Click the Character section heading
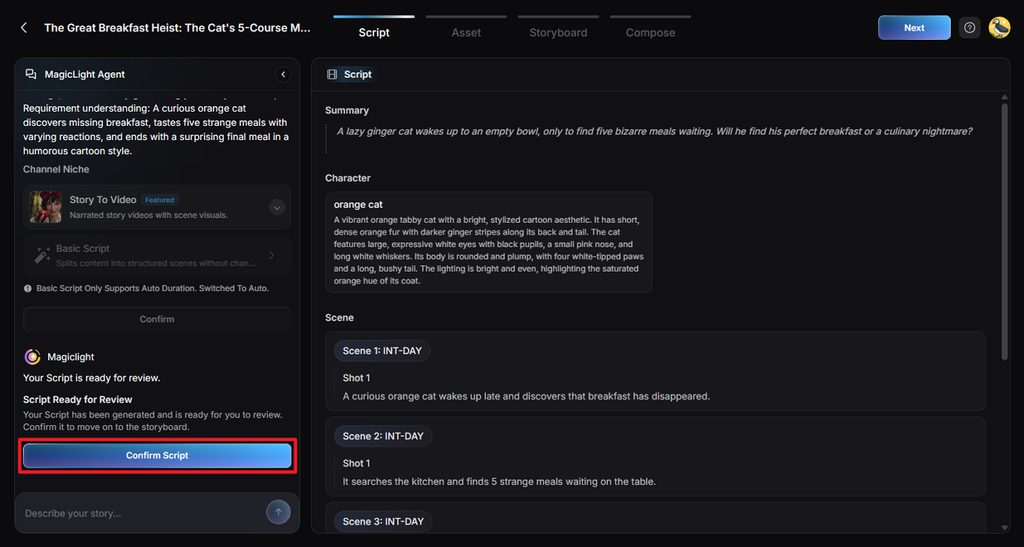The width and height of the screenshot is (1024, 547). click(x=347, y=178)
